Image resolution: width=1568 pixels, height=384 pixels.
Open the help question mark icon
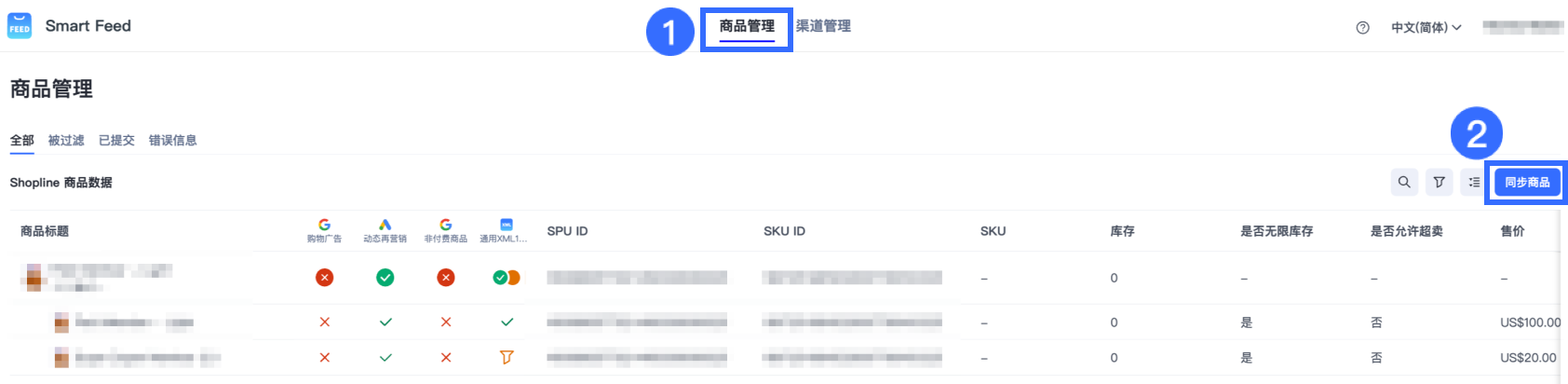point(1362,28)
